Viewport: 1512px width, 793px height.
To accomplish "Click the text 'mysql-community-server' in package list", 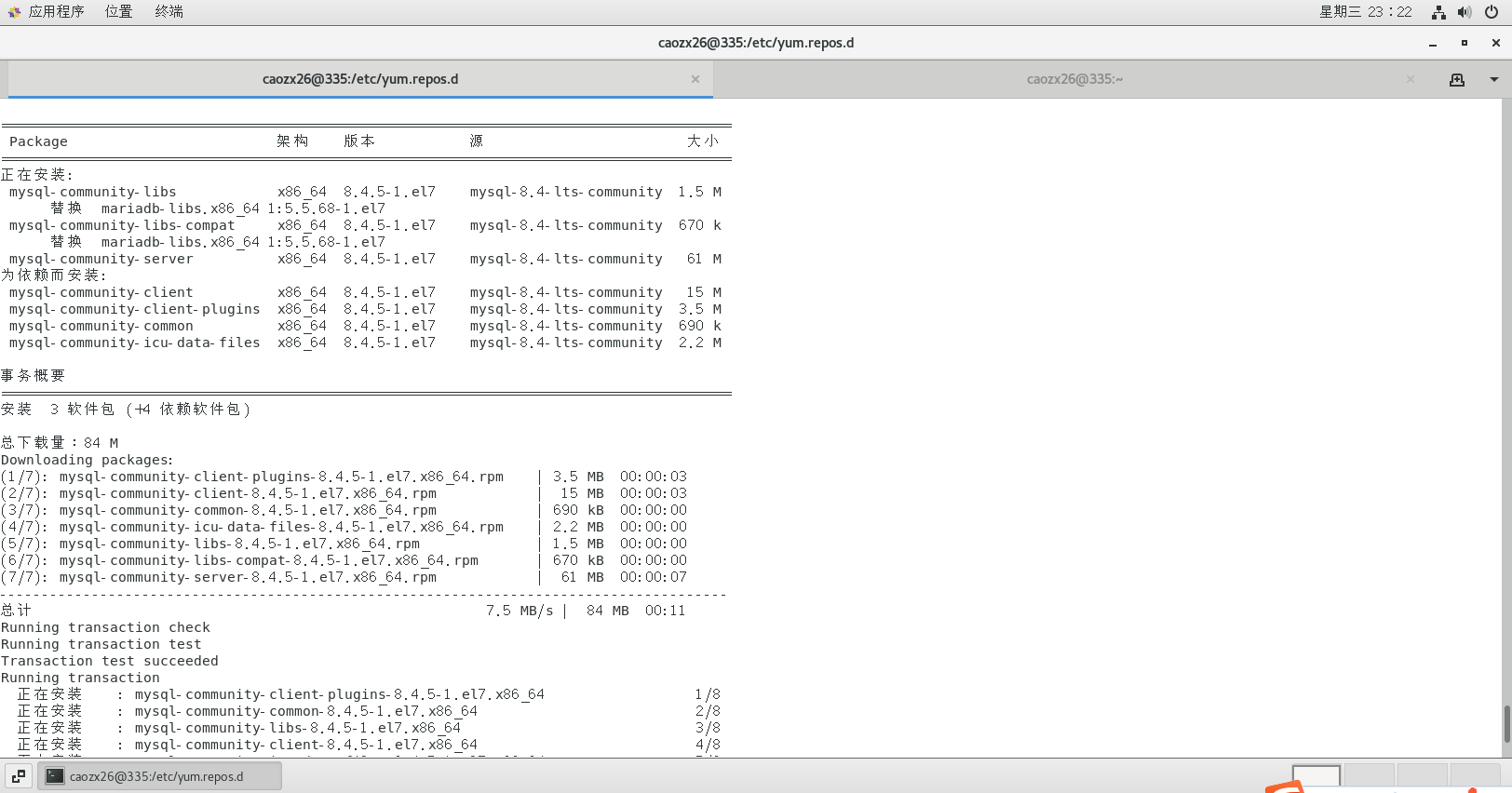I will (101, 259).
